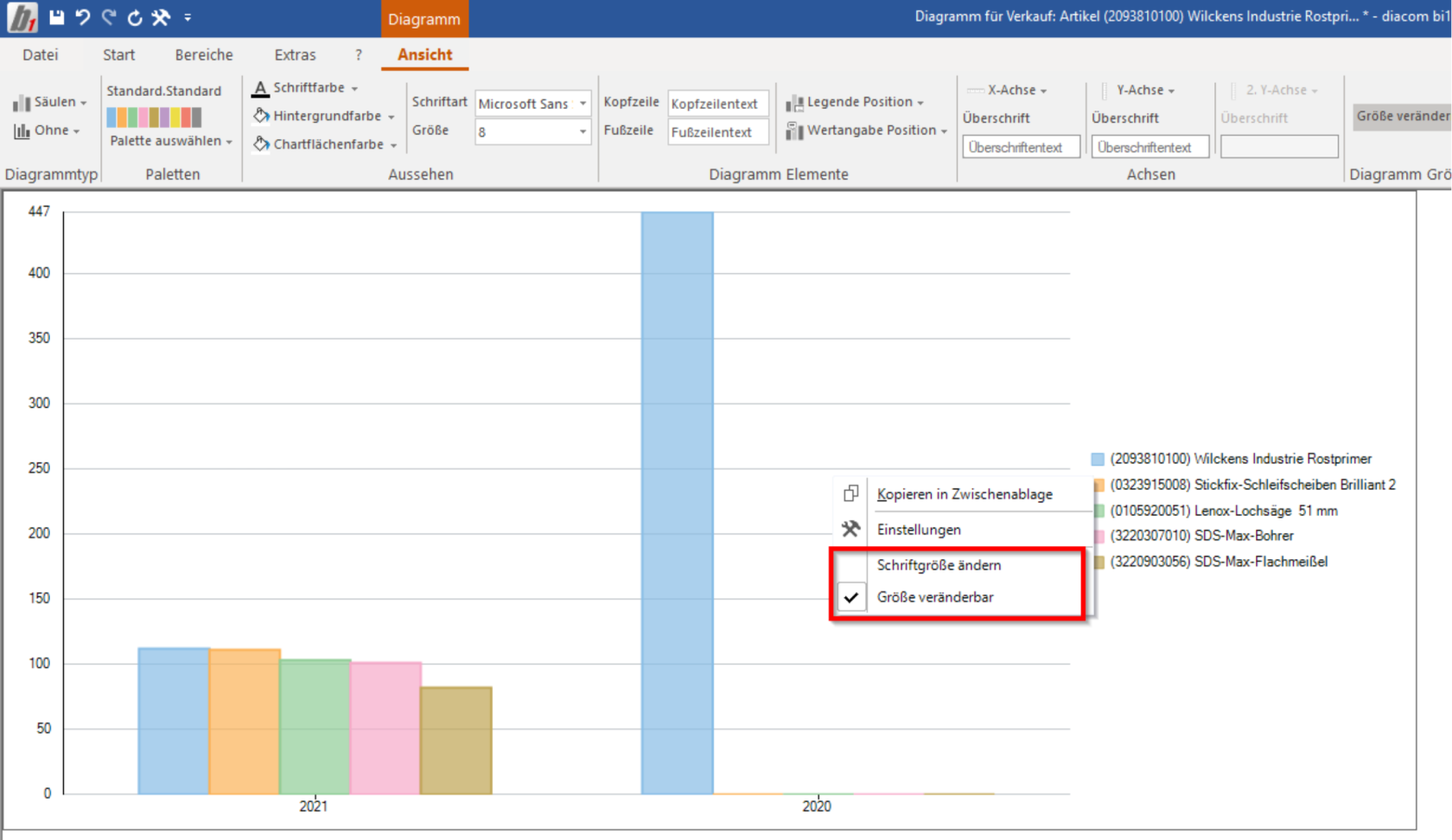Click the Lenox-Lochsäge 51 mm legend entry
Viewport: 1452px width, 840px height.
pyautogui.click(x=1224, y=511)
